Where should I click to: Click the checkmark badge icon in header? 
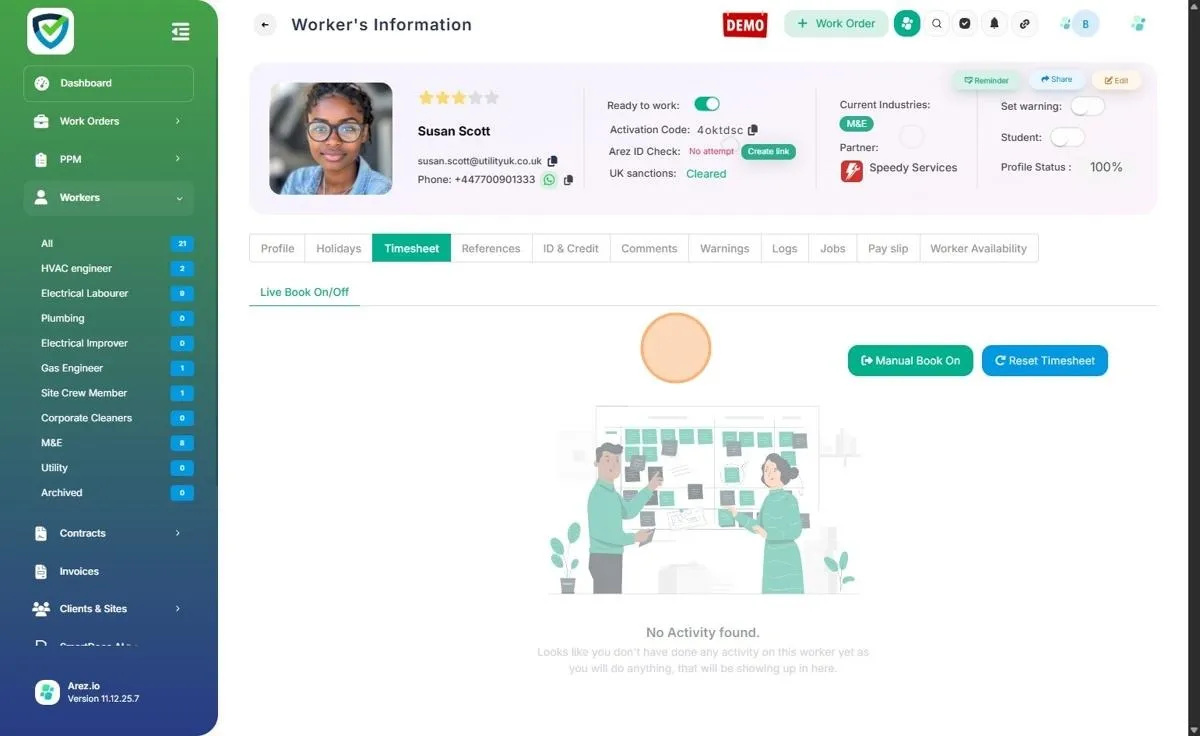965,24
